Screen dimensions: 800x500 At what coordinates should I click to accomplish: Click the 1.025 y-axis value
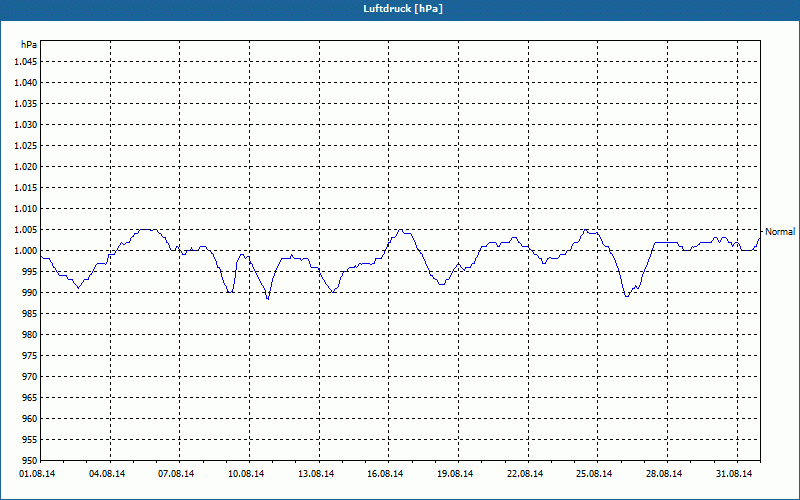point(28,145)
